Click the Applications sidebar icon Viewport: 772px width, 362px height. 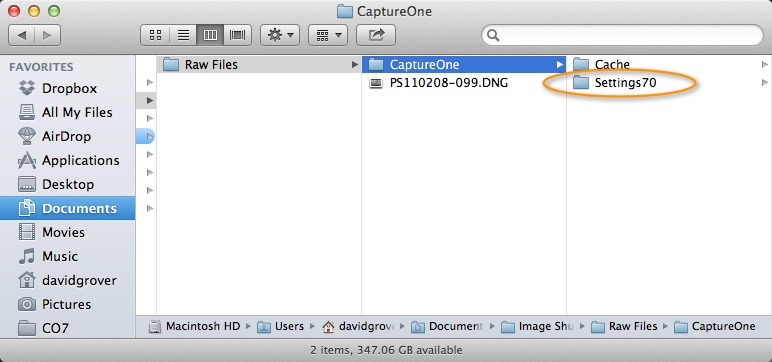coord(27,161)
